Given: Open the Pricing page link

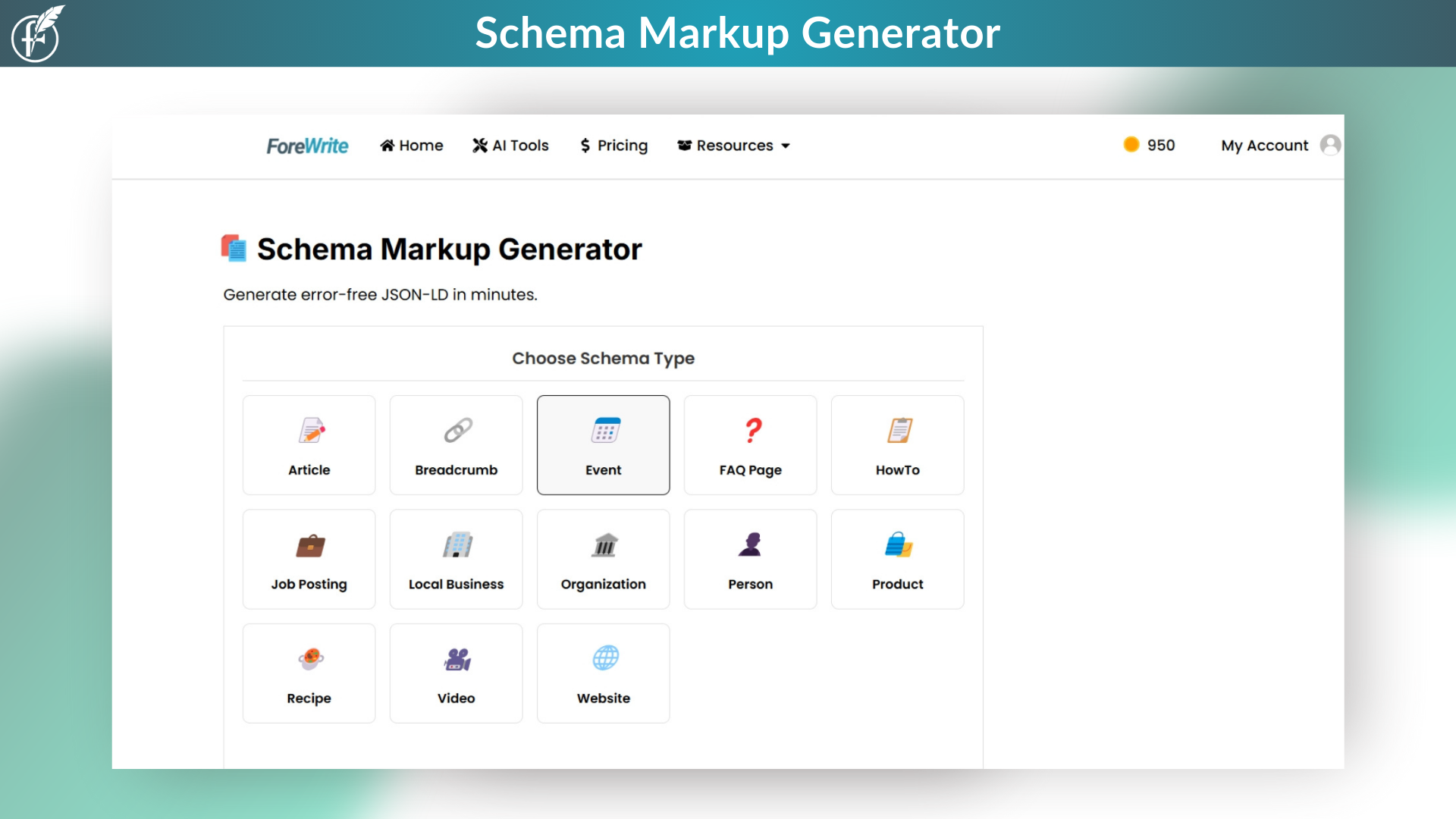Looking at the screenshot, I should point(613,146).
